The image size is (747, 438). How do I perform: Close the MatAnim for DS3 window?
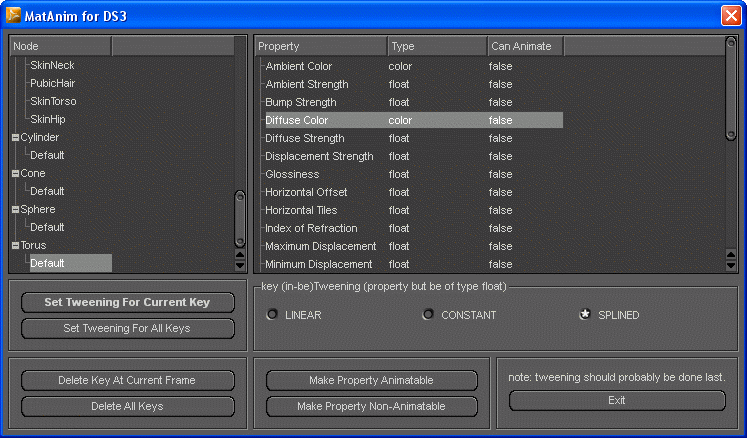coord(731,16)
